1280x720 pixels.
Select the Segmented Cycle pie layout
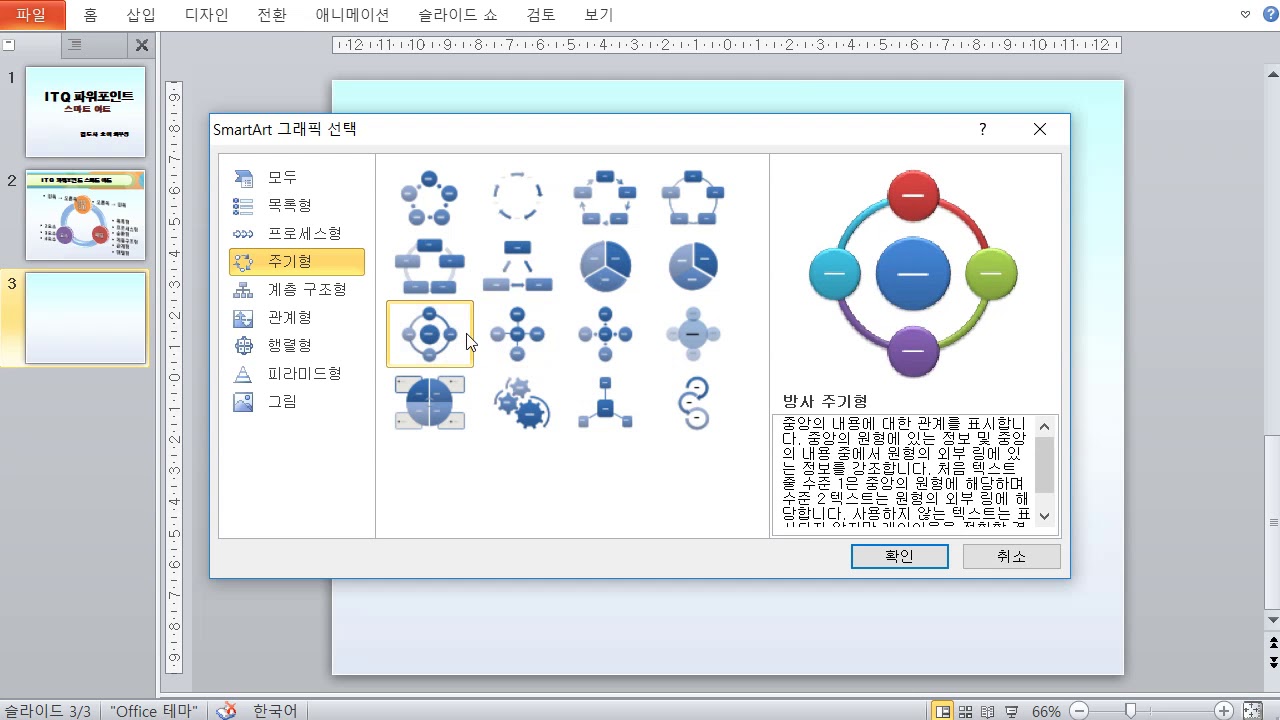605,265
